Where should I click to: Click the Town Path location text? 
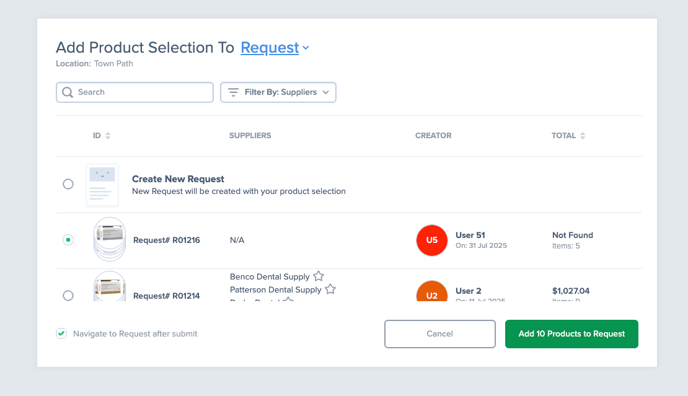113,64
